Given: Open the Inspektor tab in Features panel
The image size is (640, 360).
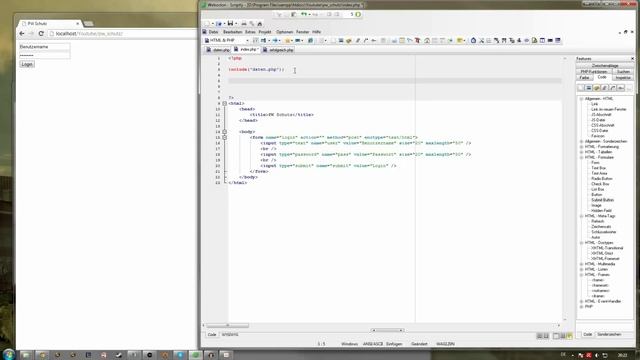Looking at the screenshot, I should click(x=623, y=78).
